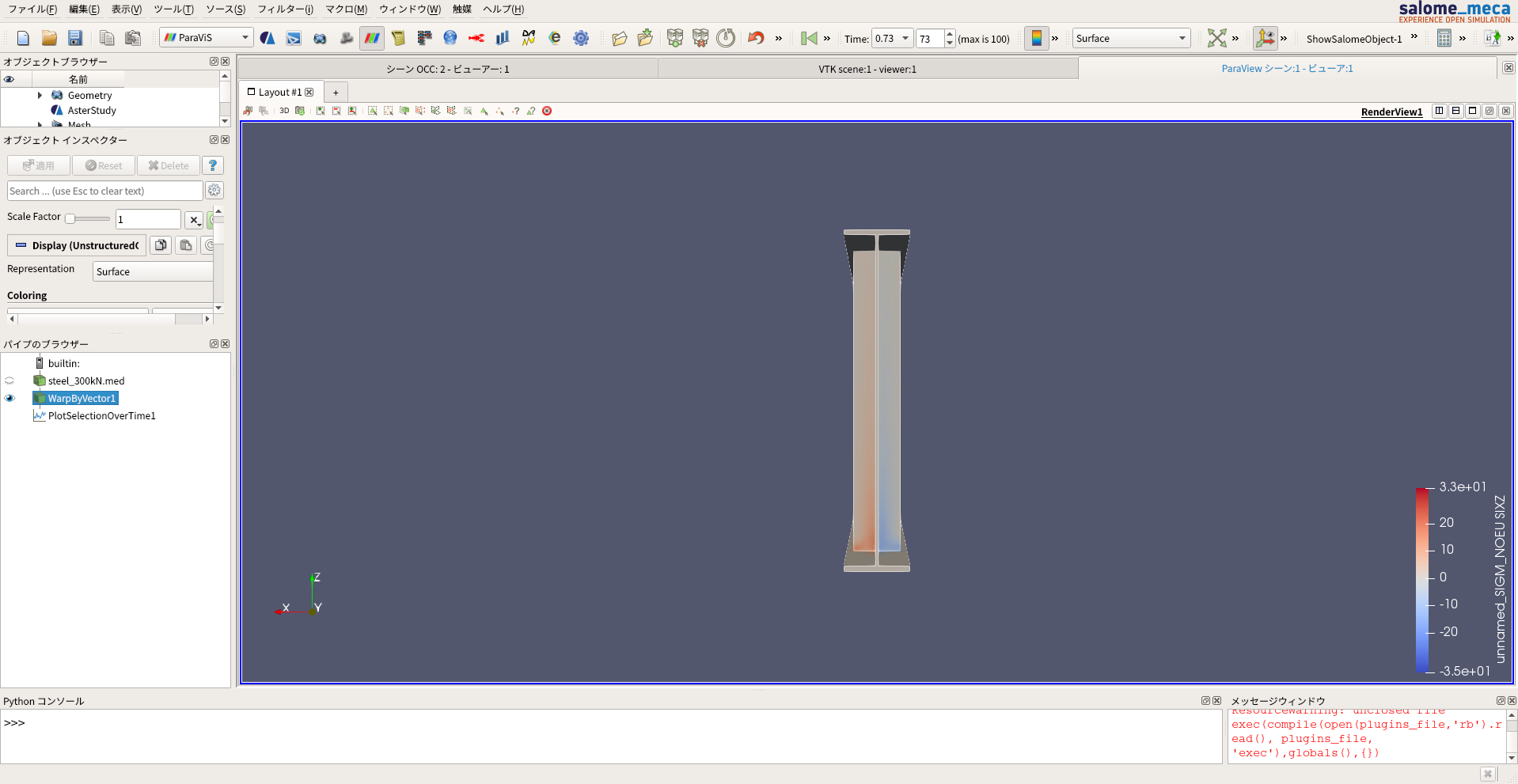
Task: Click the Paste icon in main toolbar
Action: tap(133, 38)
